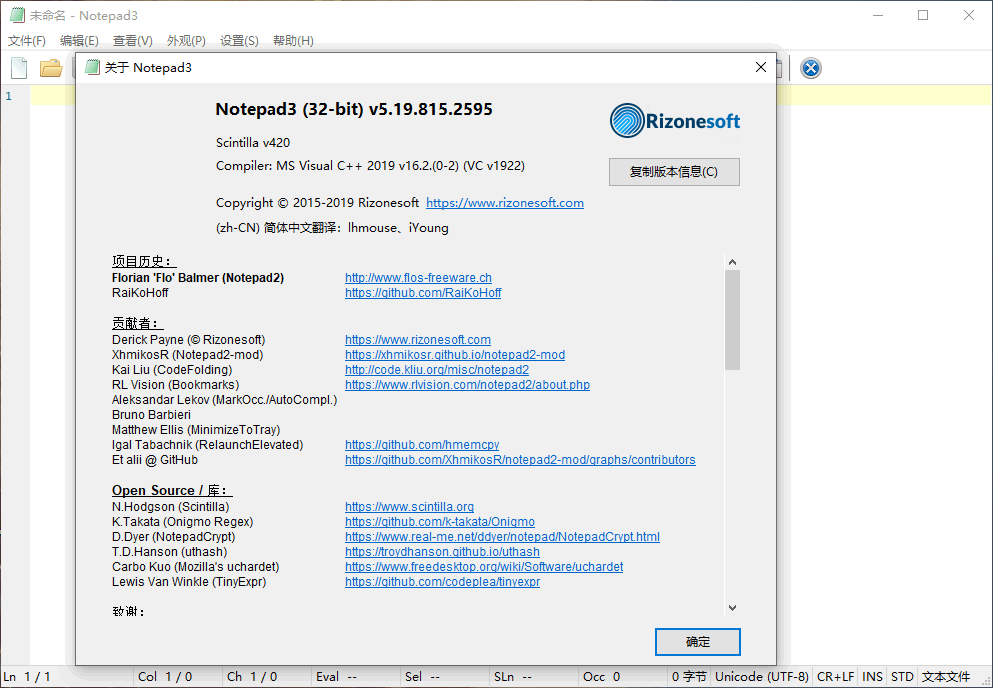Open the k-takata Onigmo GitHub link
This screenshot has height=688, width=993.
point(440,522)
